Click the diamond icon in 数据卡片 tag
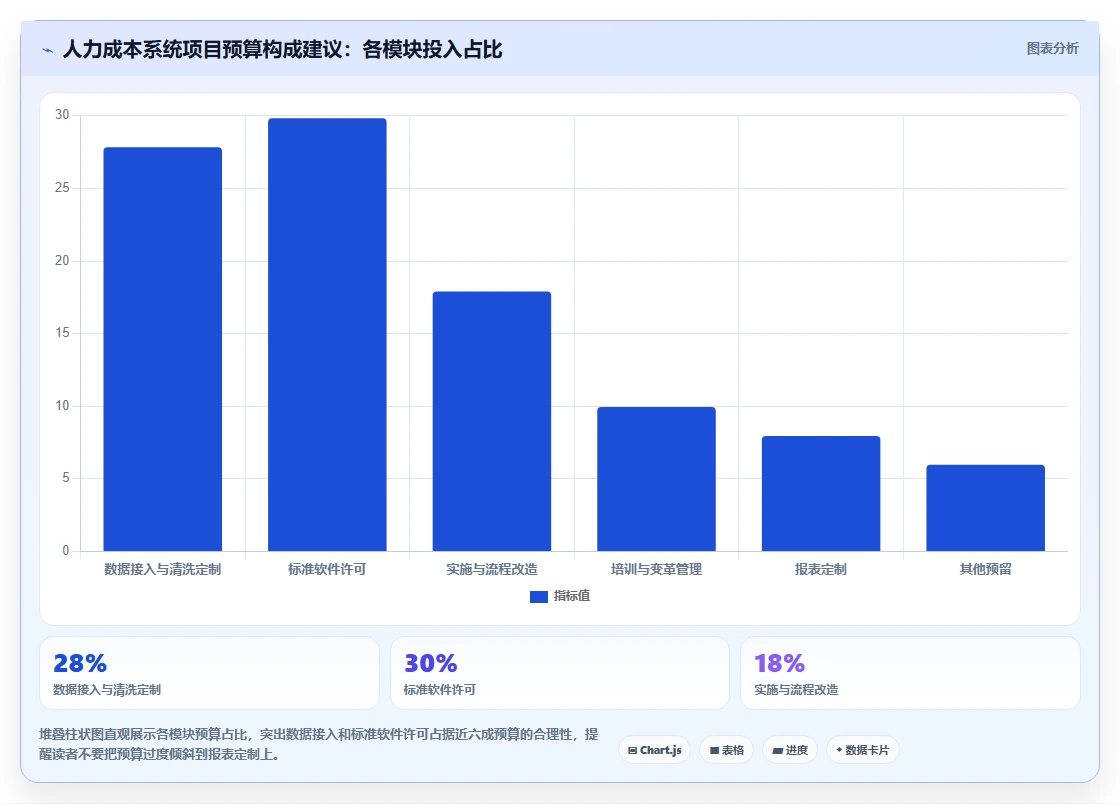 click(839, 750)
